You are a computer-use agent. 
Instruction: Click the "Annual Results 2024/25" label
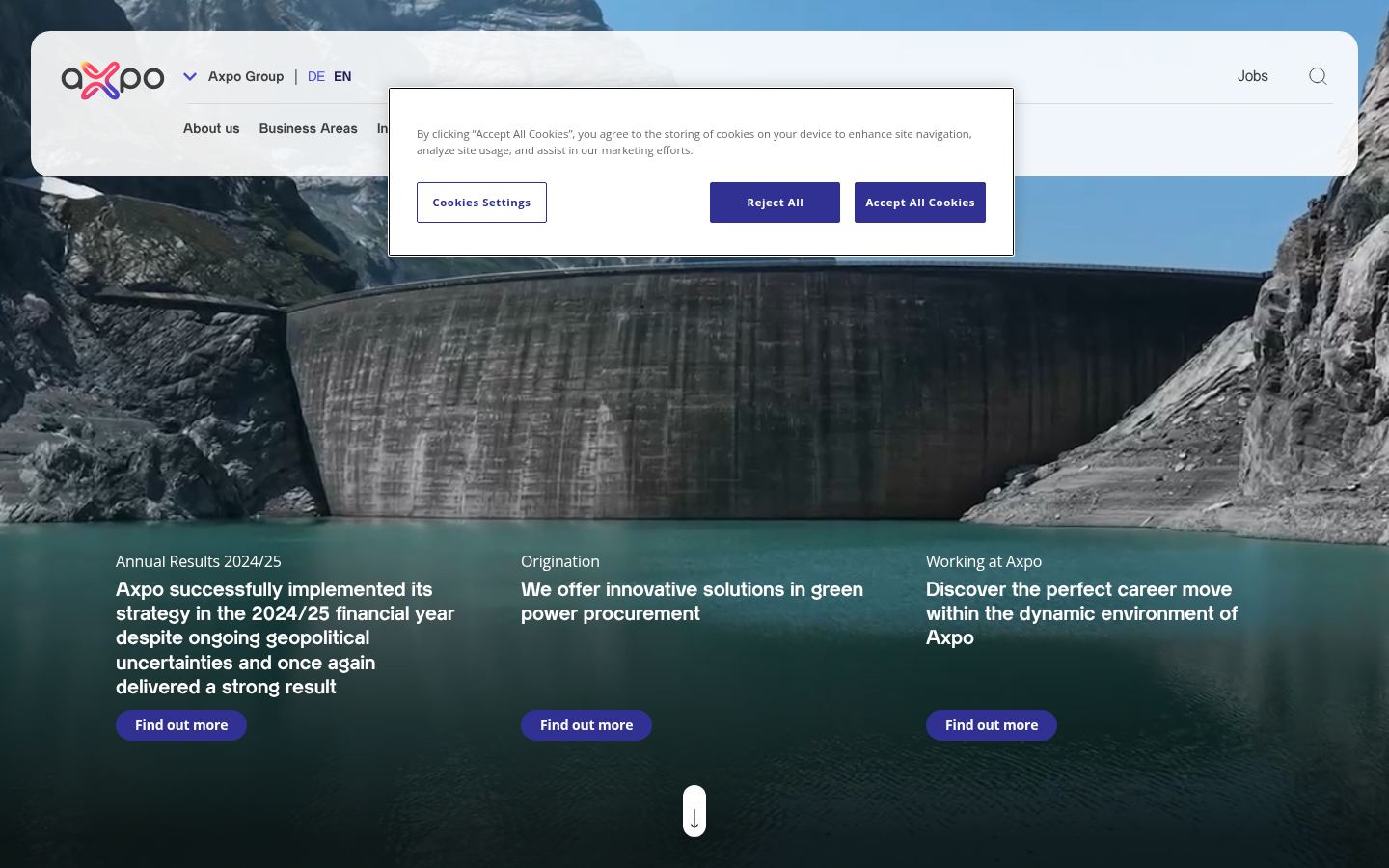click(199, 561)
